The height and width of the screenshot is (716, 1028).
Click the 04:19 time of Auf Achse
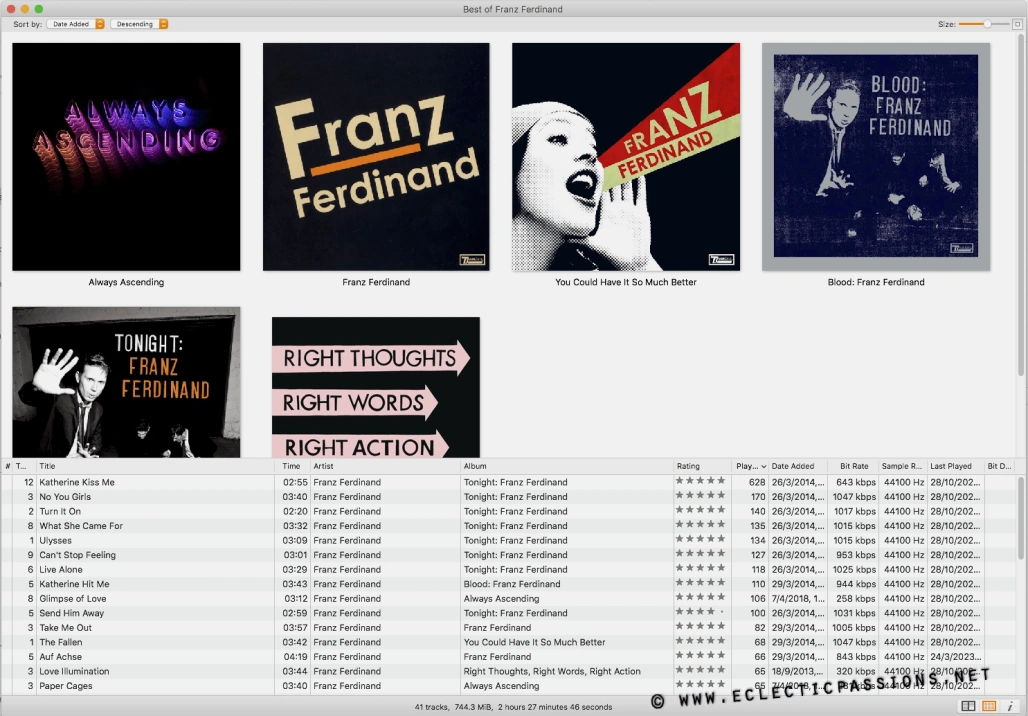[x=294, y=656]
